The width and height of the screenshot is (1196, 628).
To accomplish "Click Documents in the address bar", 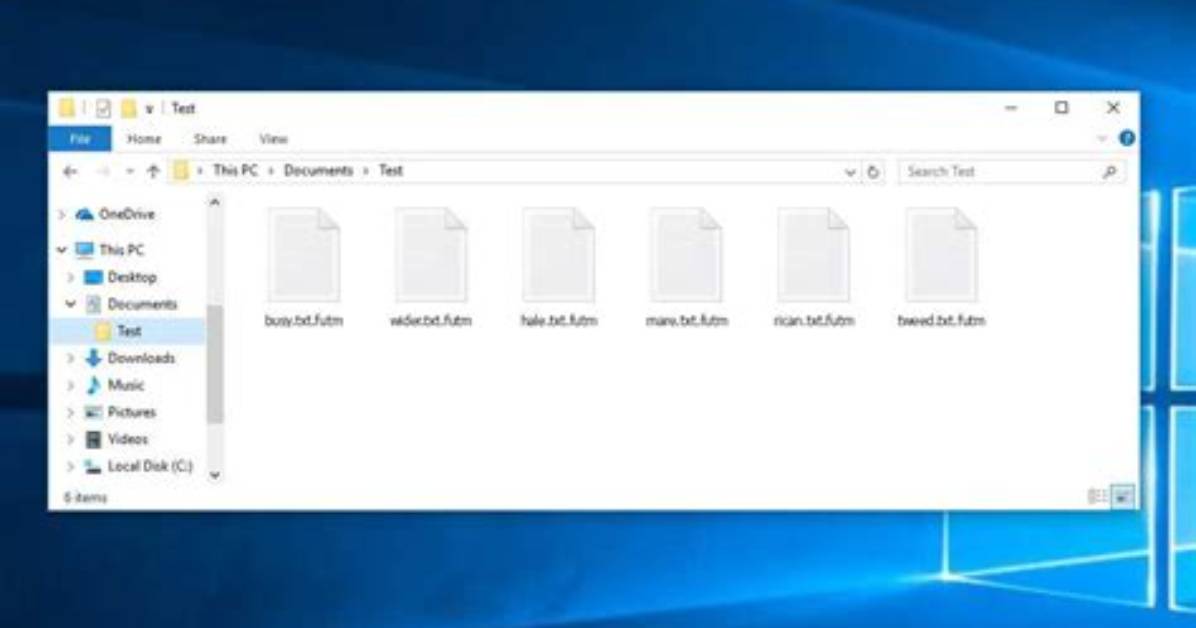I will [318, 171].
